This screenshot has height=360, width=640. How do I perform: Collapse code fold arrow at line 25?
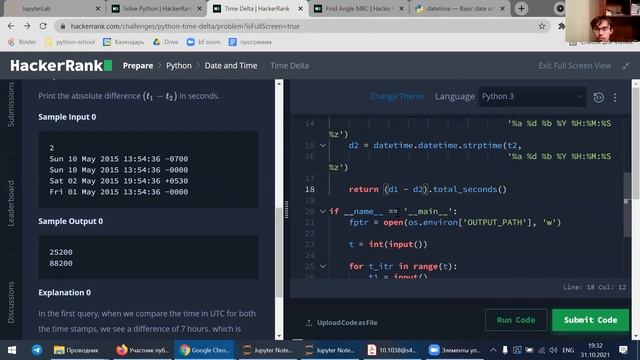coord(323,266)
